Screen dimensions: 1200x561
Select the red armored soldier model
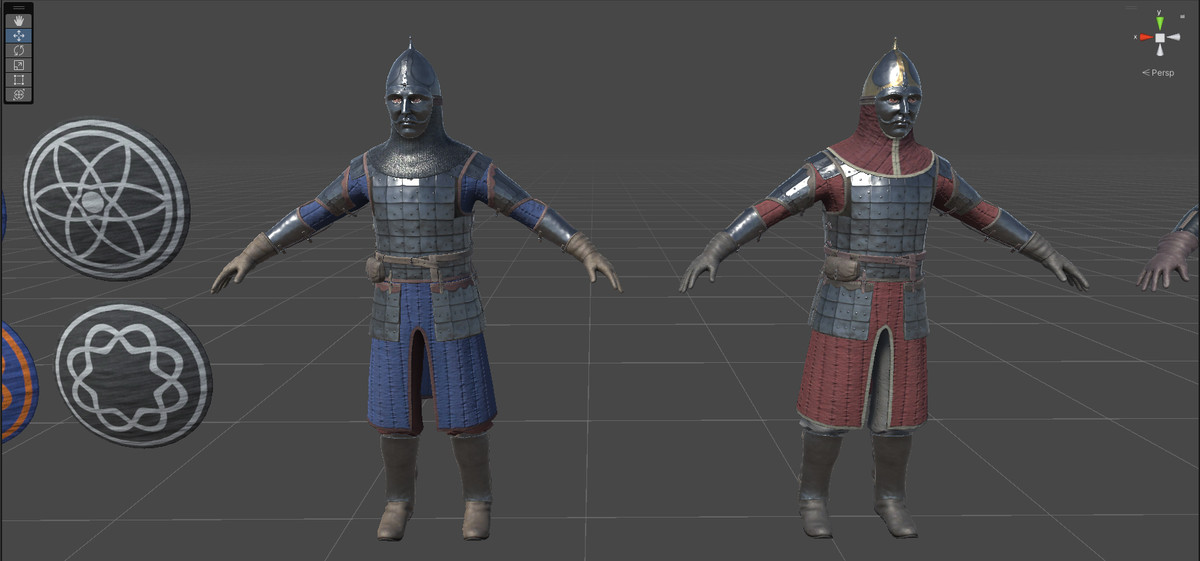(x=884, y=290)
